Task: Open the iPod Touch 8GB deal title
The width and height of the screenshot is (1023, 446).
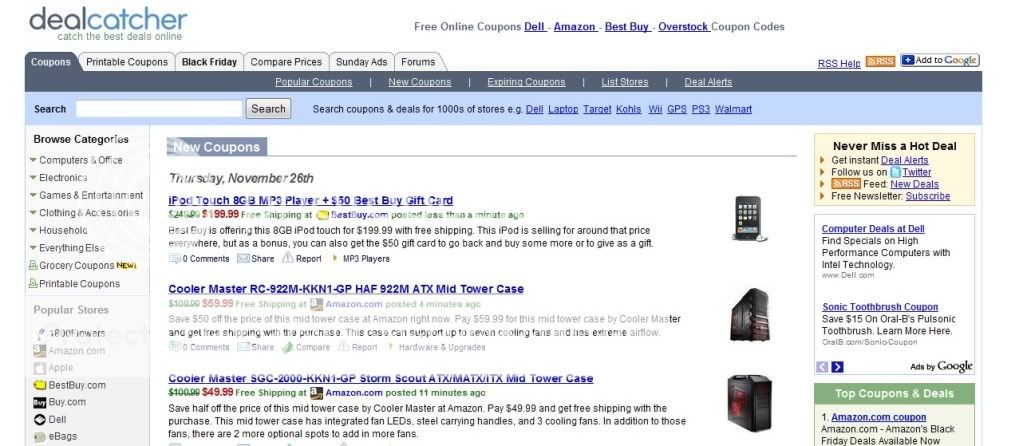Action: point(311,200)
